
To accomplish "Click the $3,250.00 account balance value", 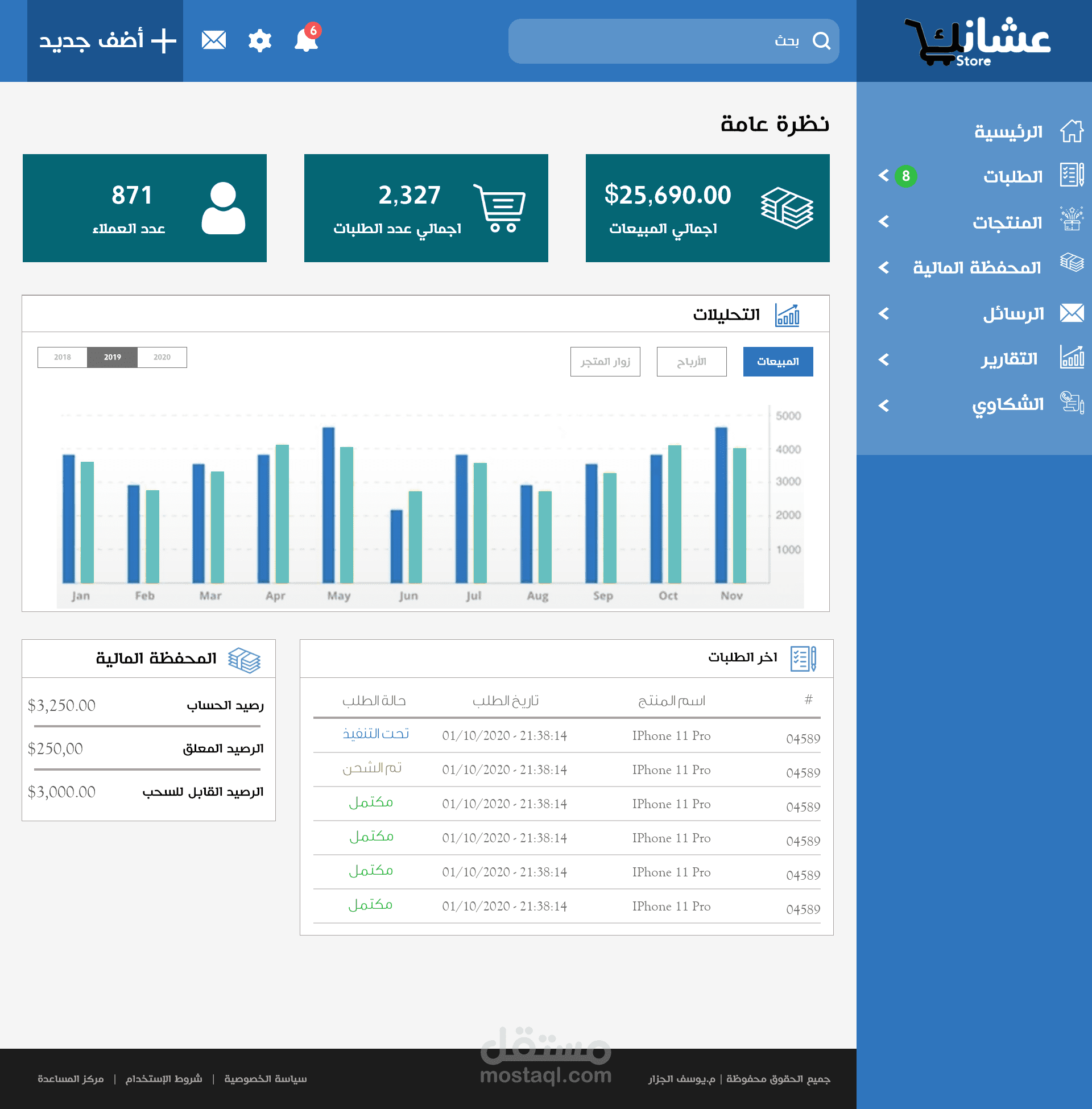I will [x=62, y=706].
